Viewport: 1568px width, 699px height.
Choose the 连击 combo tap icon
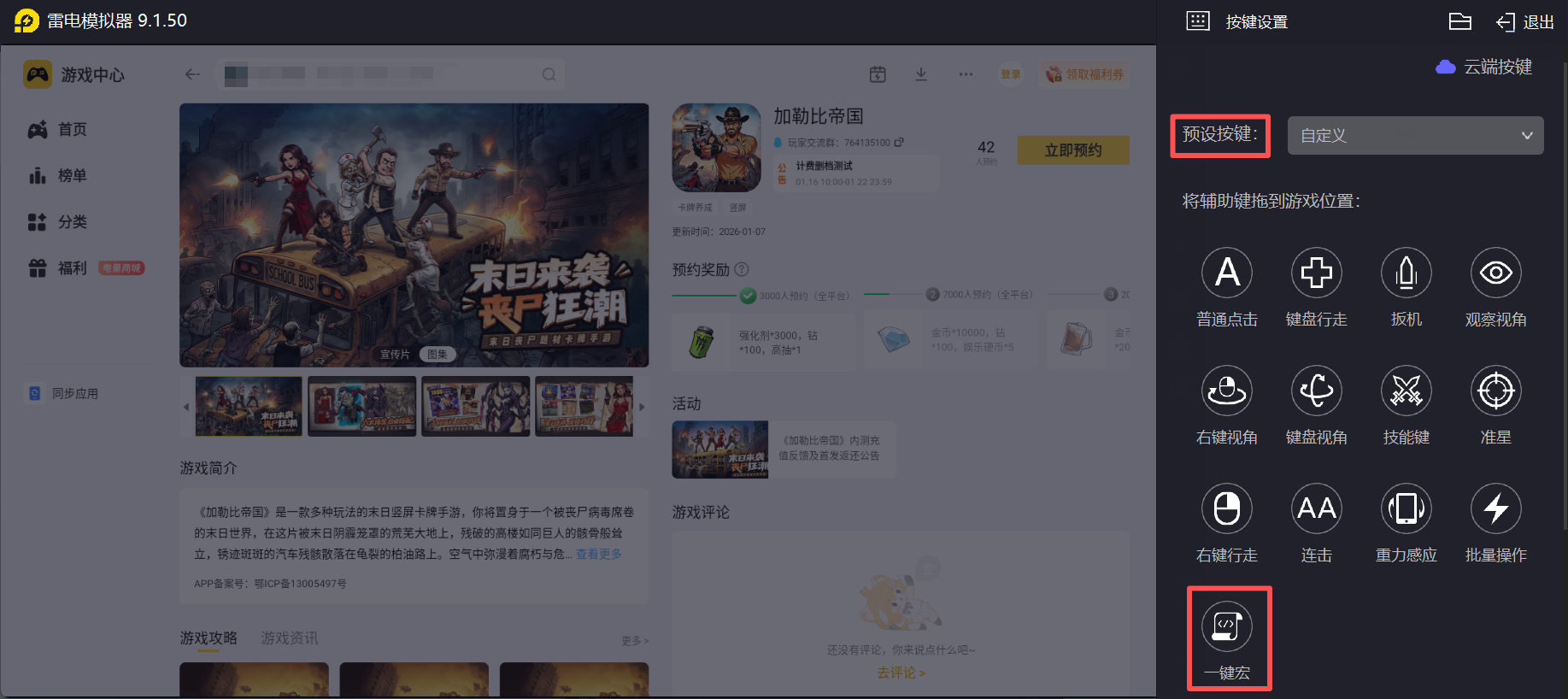(1316, 508)
